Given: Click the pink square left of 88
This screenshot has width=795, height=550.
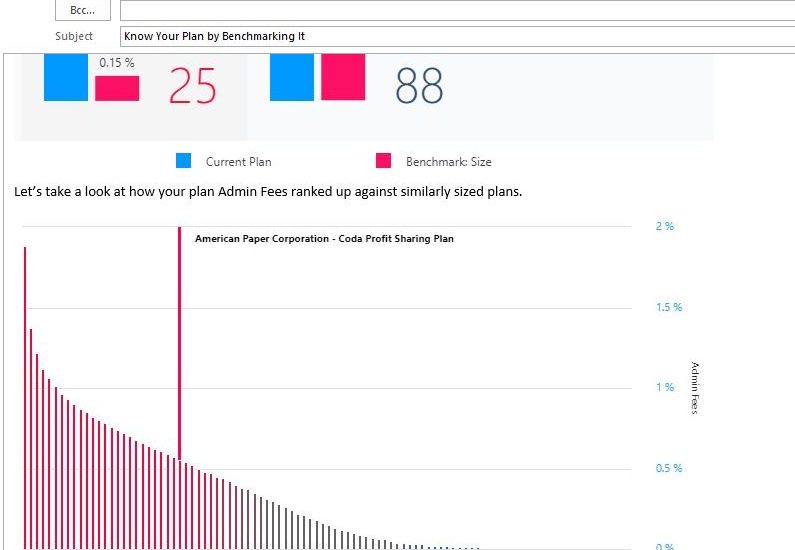Looking at the screenshot, I should (343, 77).
